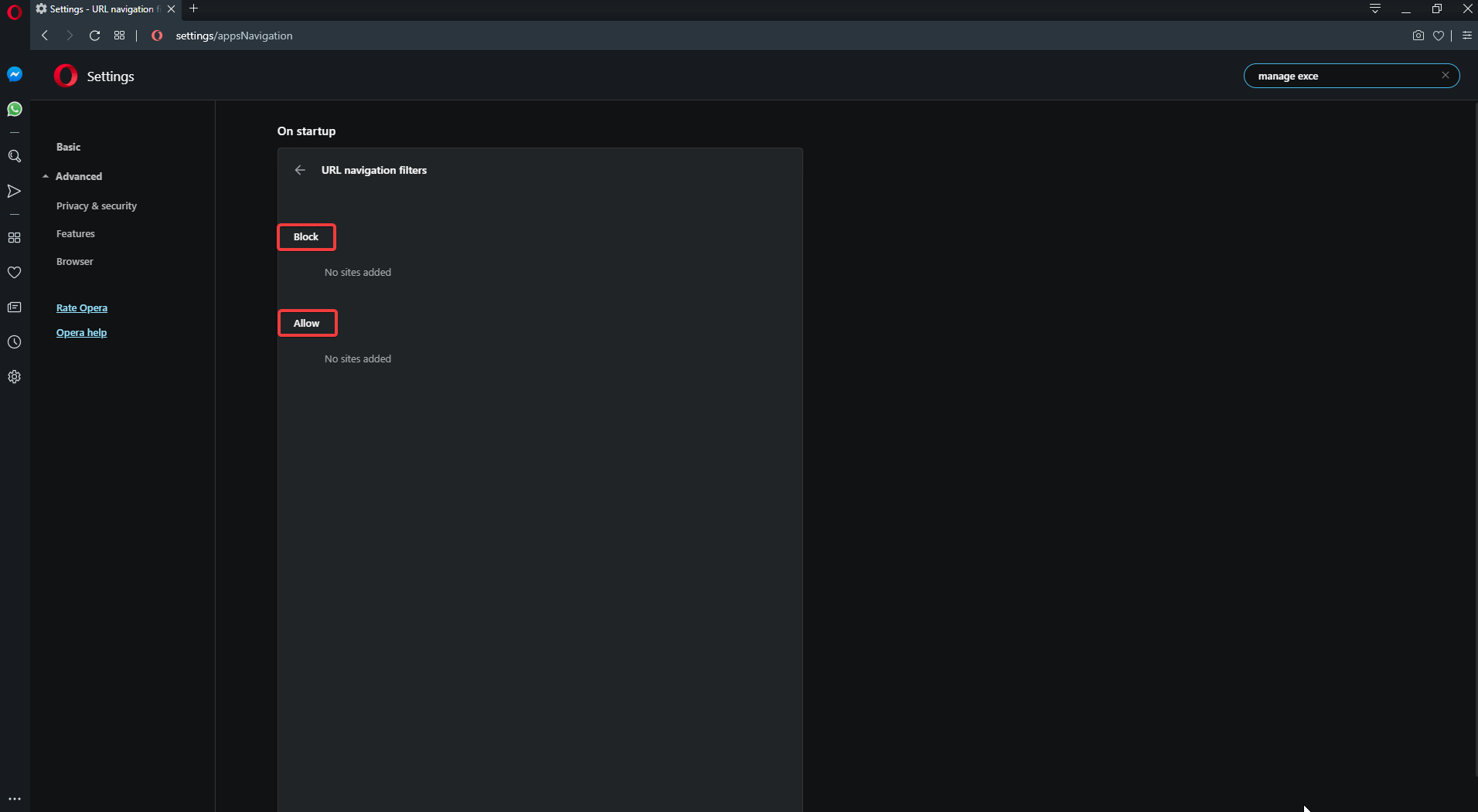This screenshot has width=1478, height=812.
Task: Go back using the URL navigation filters arrow
Action: [300, 170]
